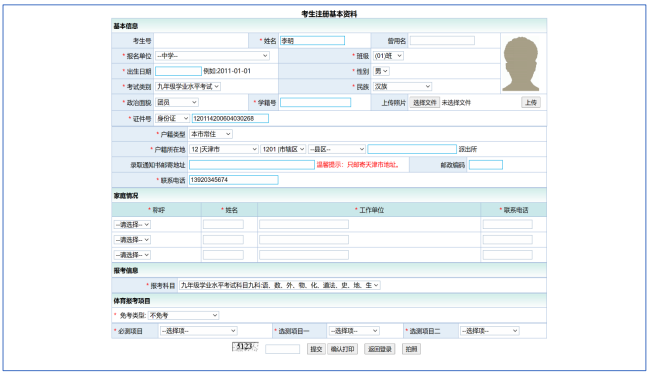Viewport: 649px width, 374px height.
Task: Open the 必测项目 required item dropdown
Action: click(x=198, y=331)
